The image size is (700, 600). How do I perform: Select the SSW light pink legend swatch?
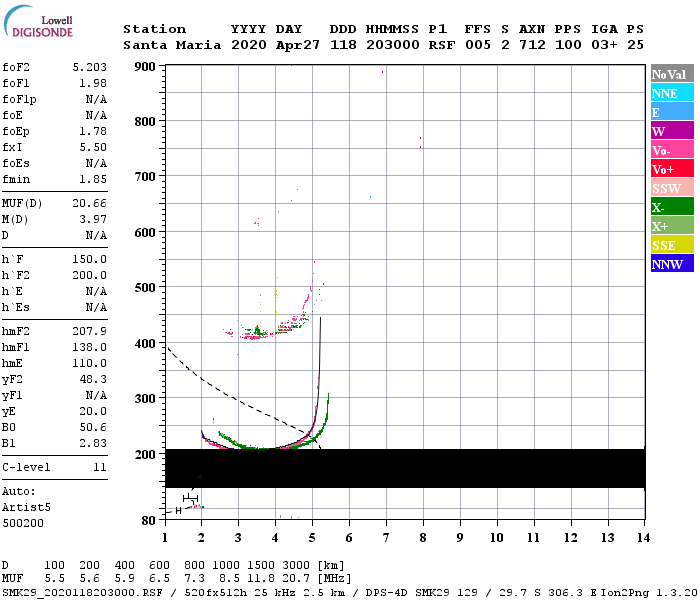tap(672, 188)
